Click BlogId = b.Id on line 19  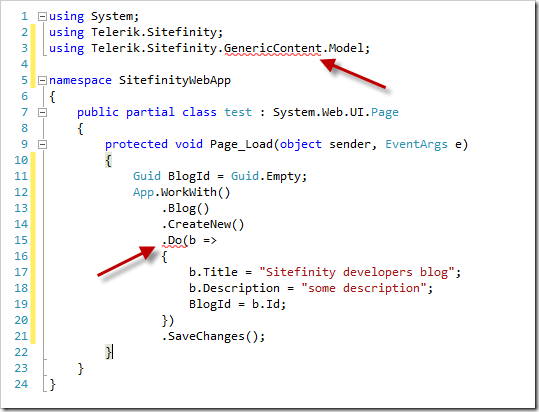click(x=234, y=304)
